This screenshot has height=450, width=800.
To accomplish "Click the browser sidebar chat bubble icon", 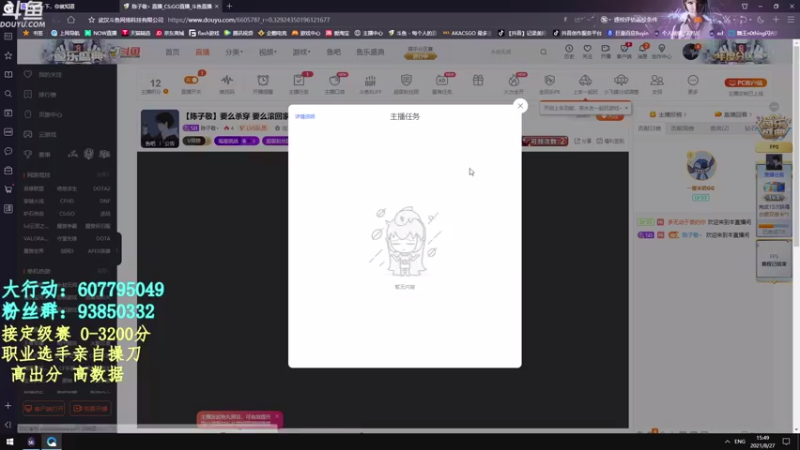I will (x=8, y=151).
